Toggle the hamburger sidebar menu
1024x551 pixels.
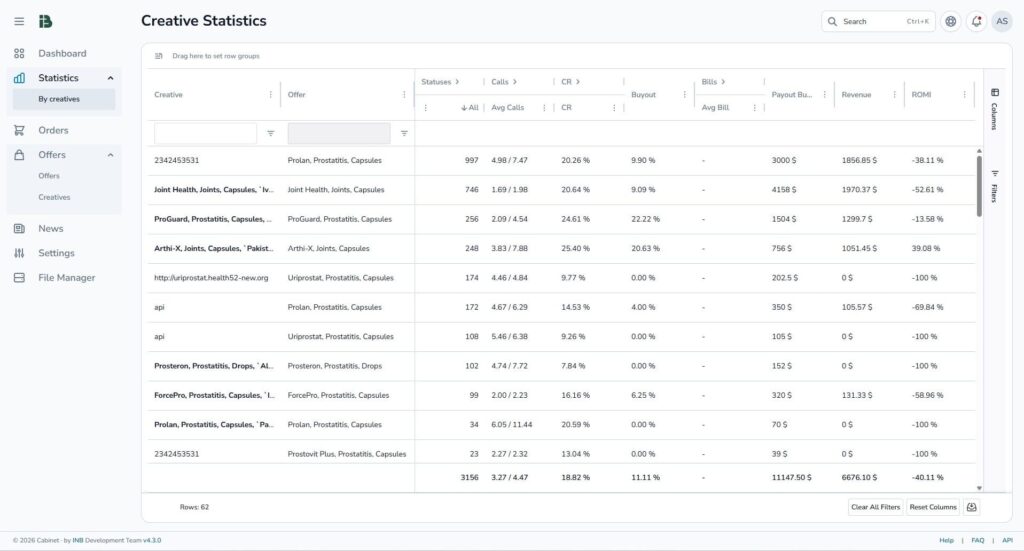point(19,21)
